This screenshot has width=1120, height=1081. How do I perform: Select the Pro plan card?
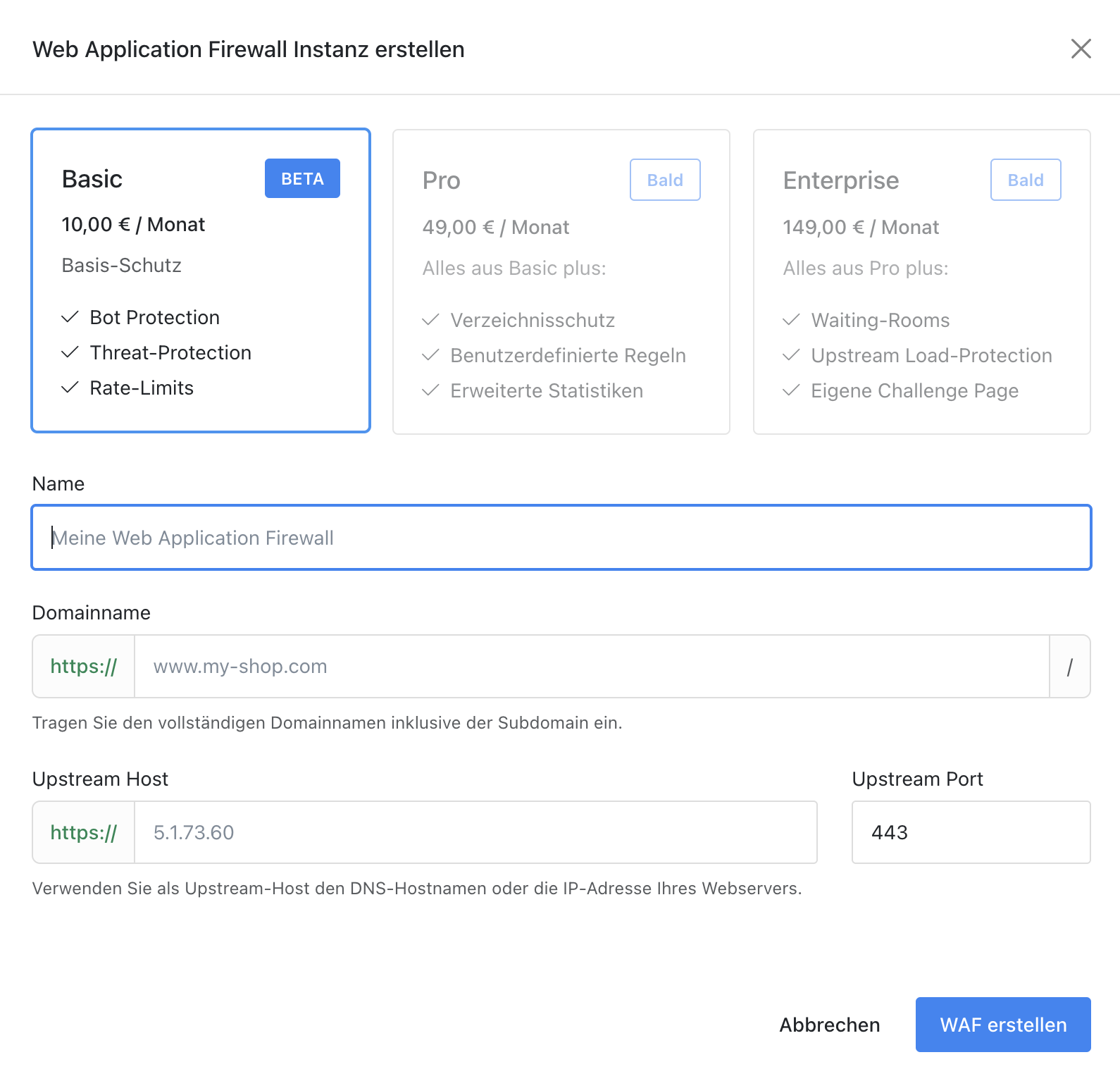pos(561,281)
